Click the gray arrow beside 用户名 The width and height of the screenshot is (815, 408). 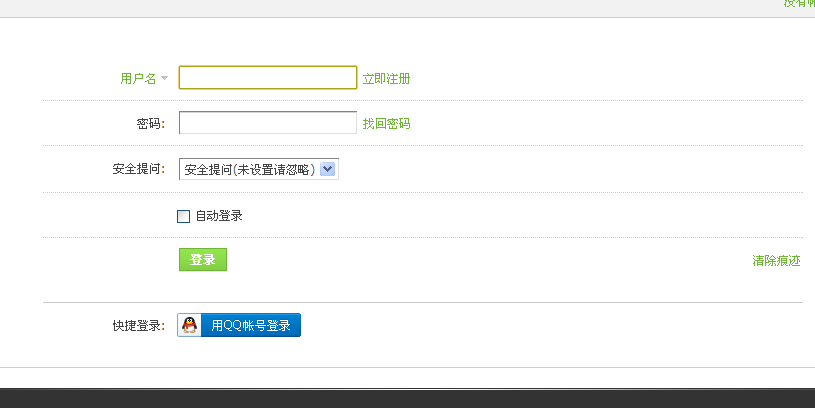tap(164, 78)
